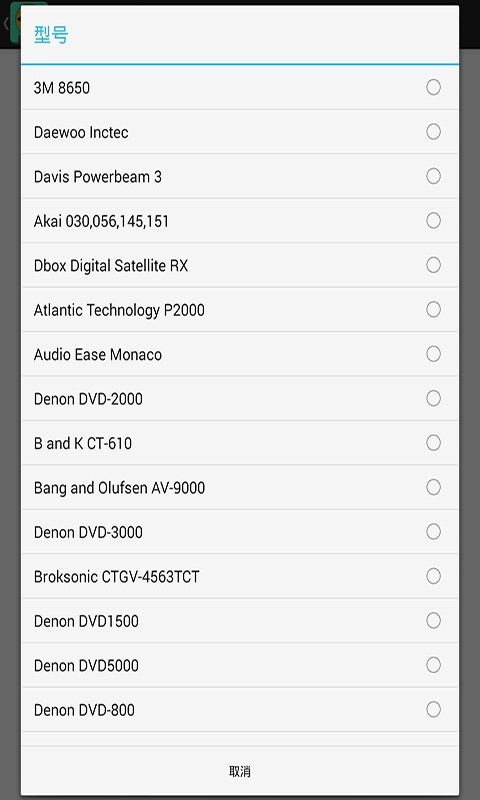Screen dimensions: 480x800
Task: Choose Daewoo Inctec radio option
Action: click(433, 132)
